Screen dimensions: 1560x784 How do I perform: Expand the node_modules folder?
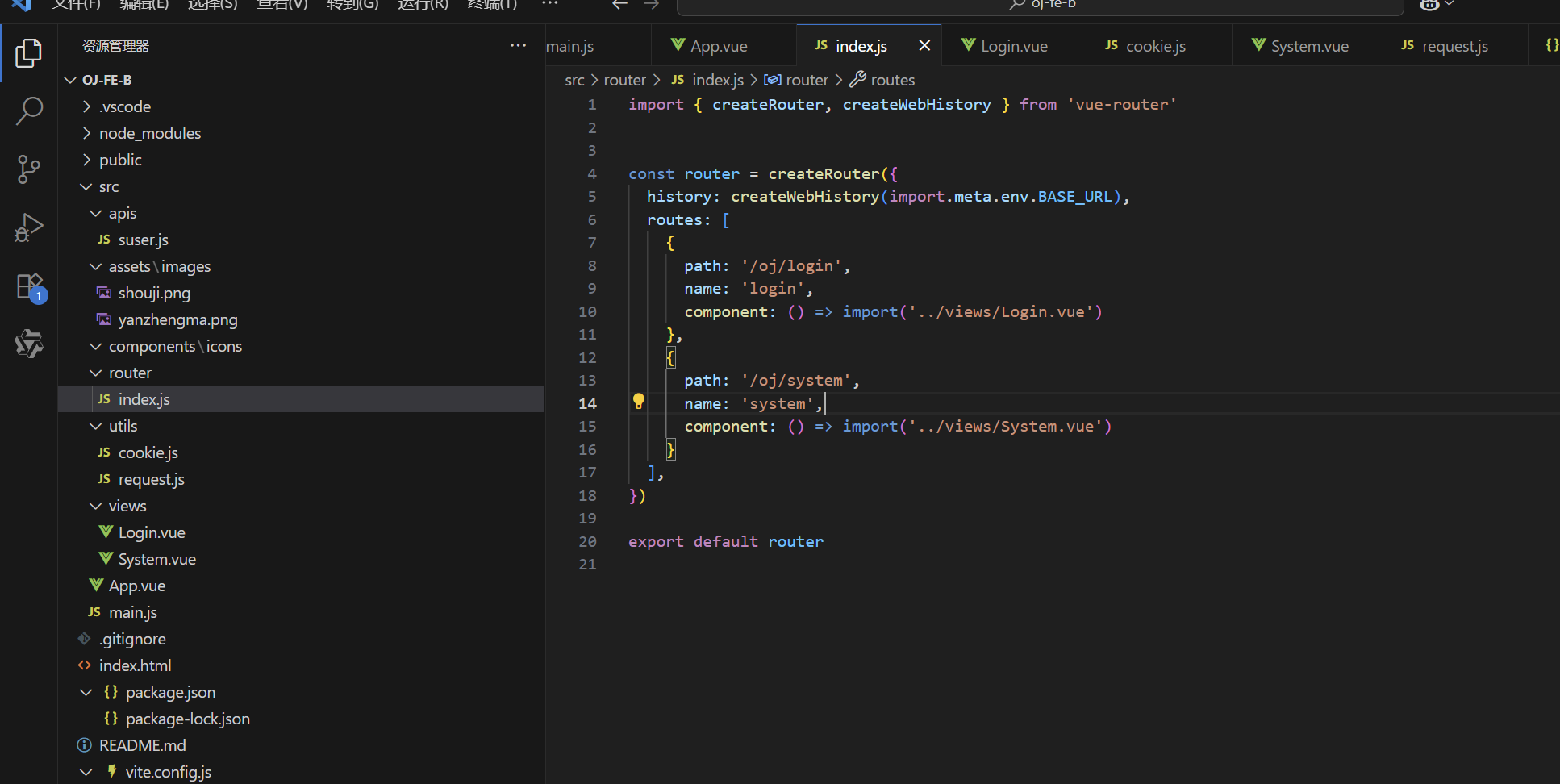click(x=86, y=133)
